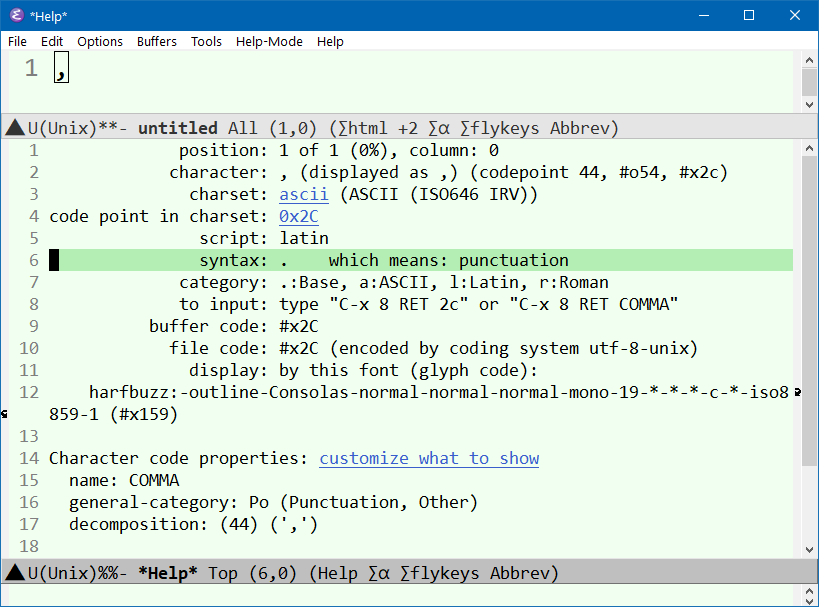Screen dimensions: 819x607
Task: Click the triangle icon on the untitled mode line
Action: point(14,128)
